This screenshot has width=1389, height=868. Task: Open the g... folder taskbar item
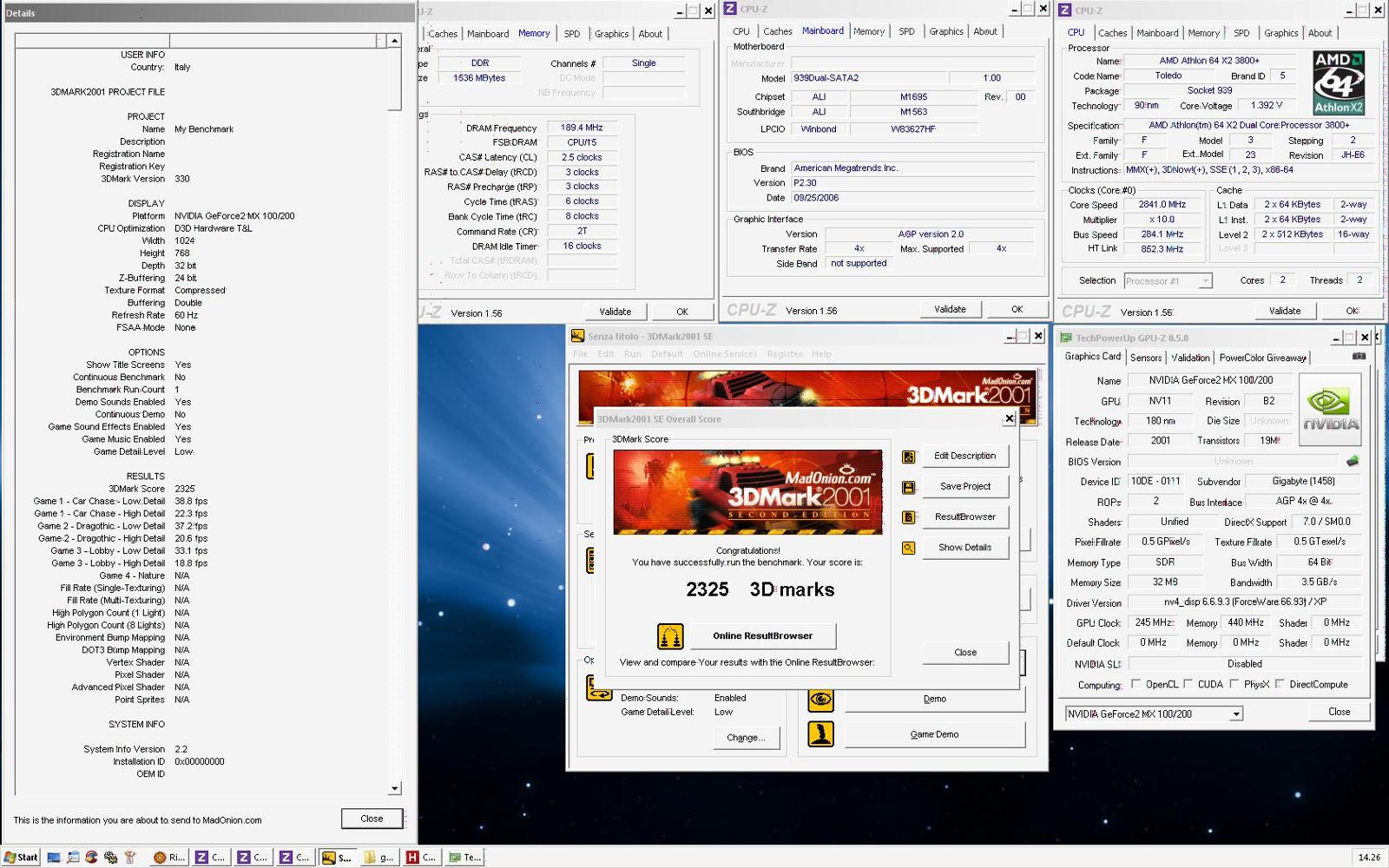pyautogui.click(x=379, y=857)
